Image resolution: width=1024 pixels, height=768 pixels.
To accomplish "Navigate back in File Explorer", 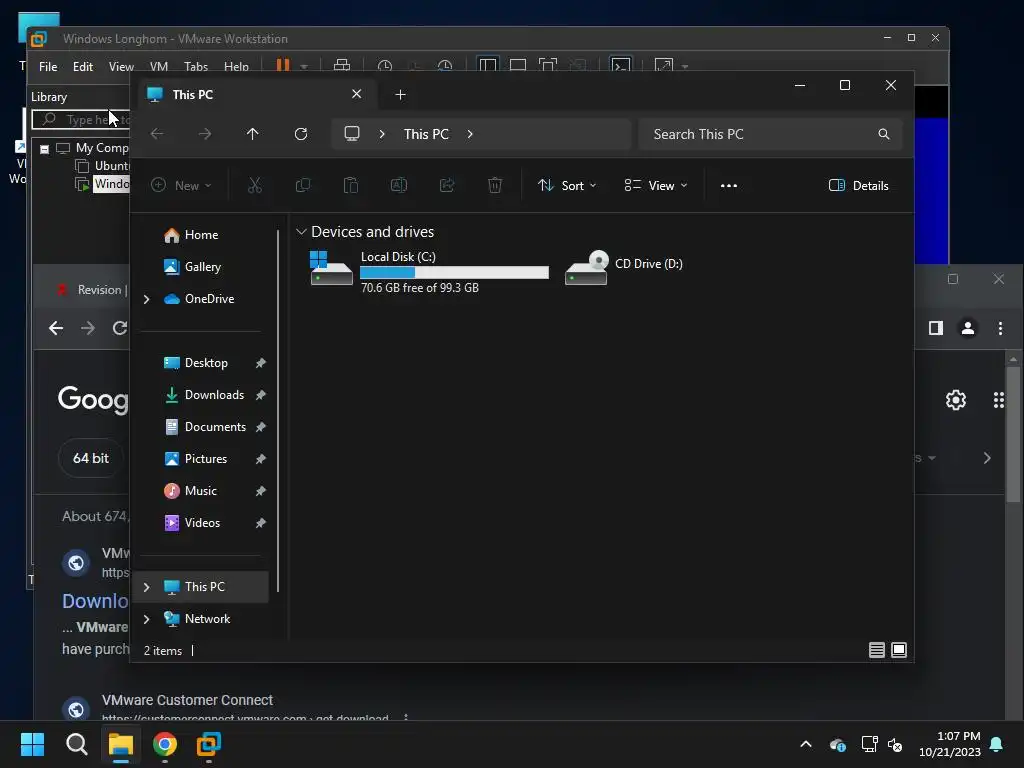I will [x=157, y=134].
